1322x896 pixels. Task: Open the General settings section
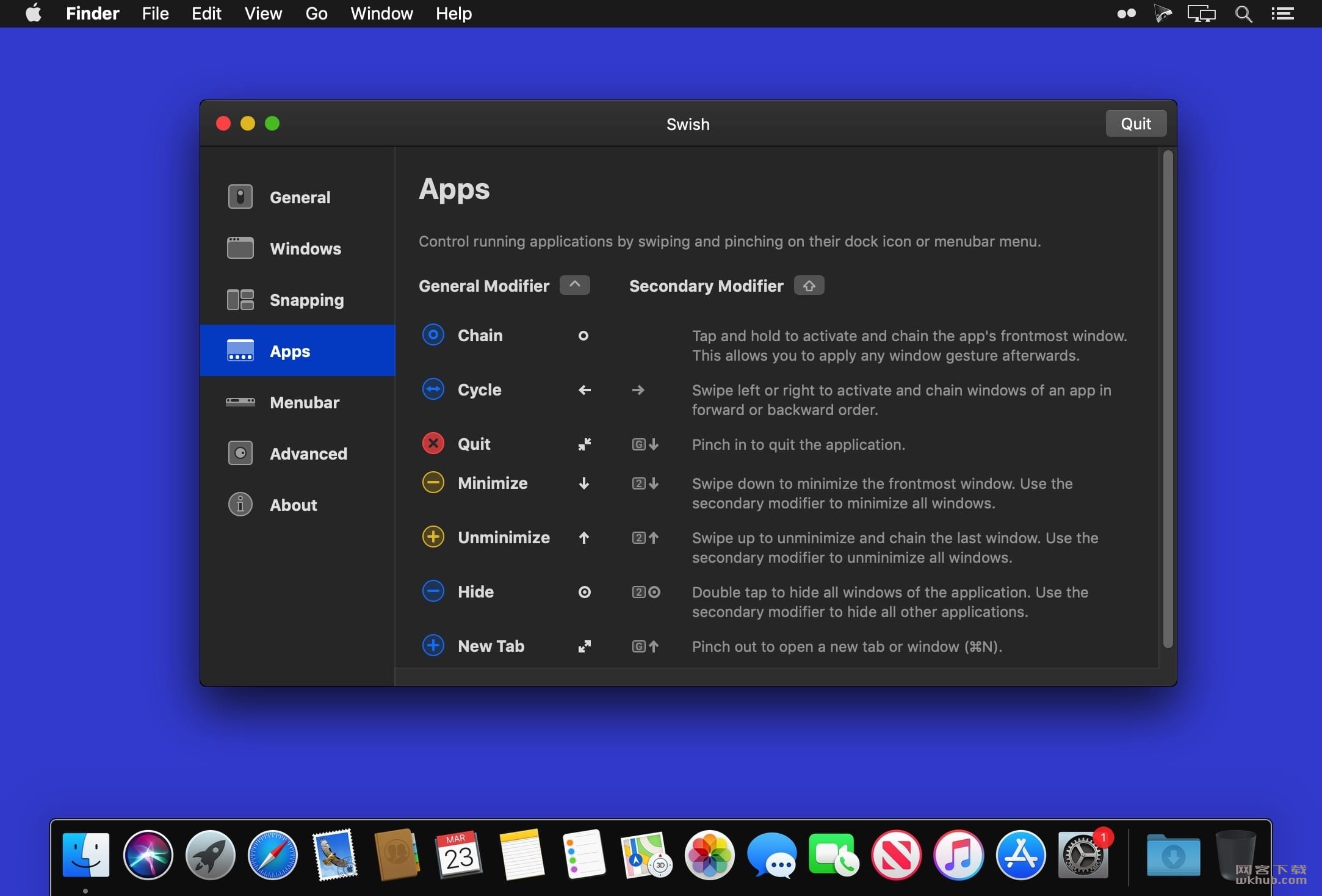click(298, 197)
